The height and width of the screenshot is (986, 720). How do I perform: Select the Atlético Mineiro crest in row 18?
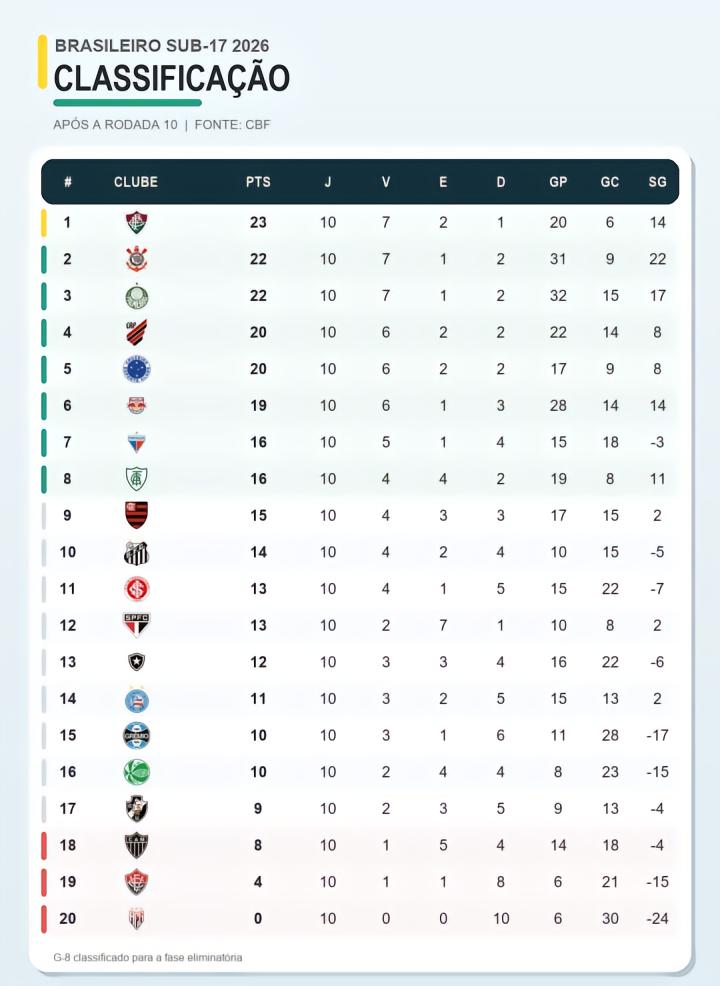pos(136,845)
